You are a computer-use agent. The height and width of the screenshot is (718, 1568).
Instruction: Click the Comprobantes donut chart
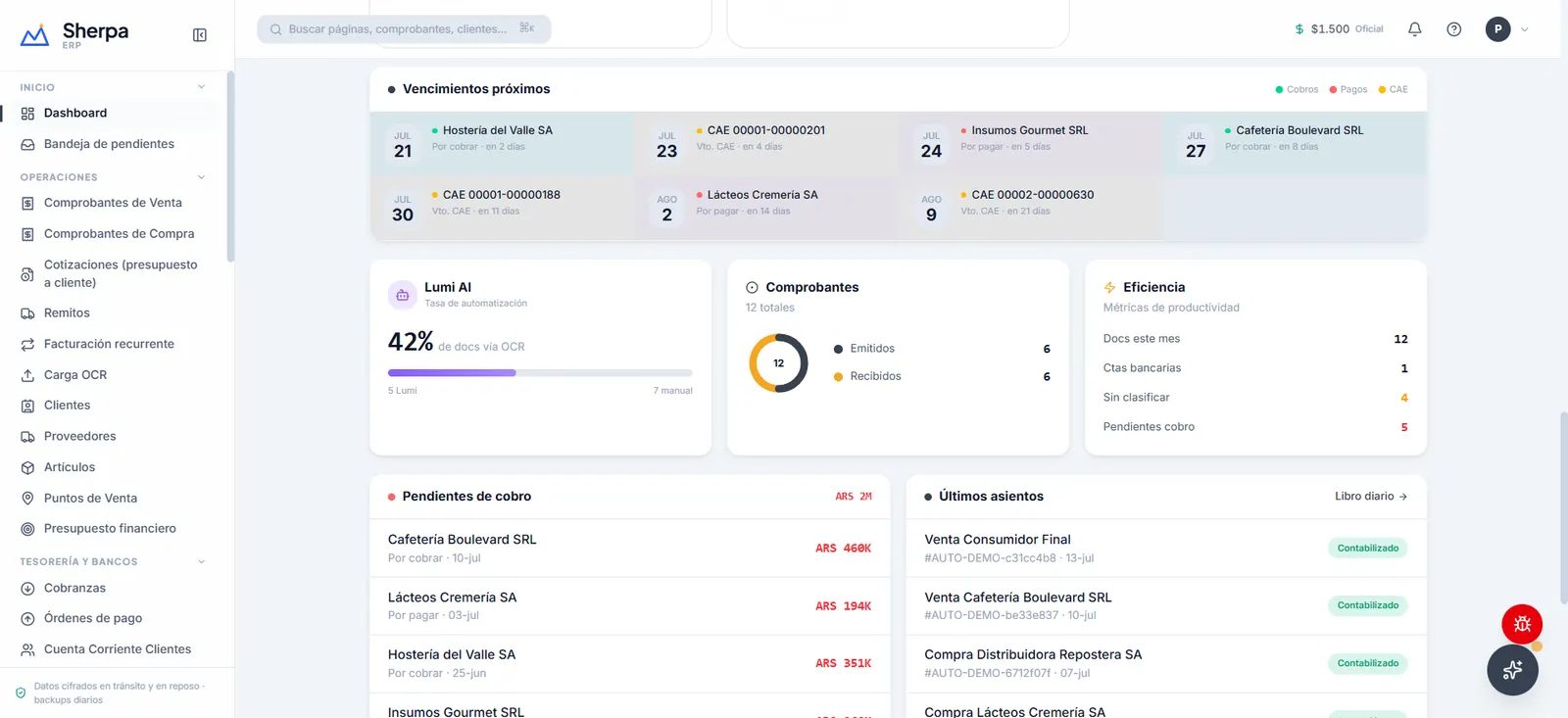778,363
